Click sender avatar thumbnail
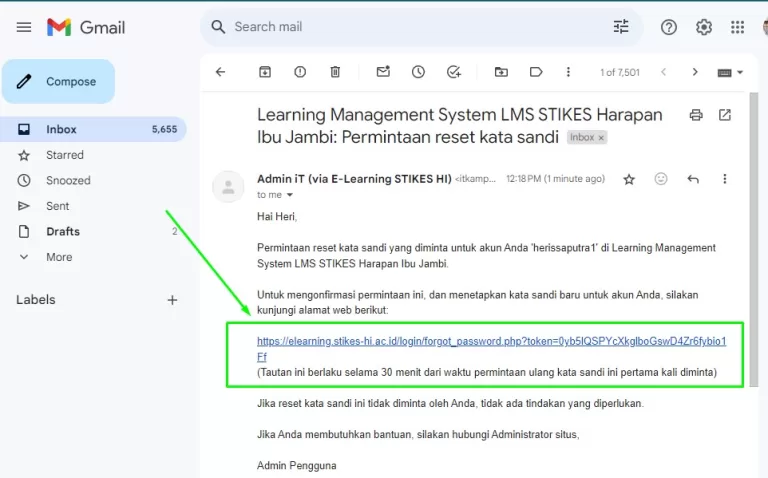Viewport: 768px width, 478px height. pyautogui.click(x=228, y=187)
